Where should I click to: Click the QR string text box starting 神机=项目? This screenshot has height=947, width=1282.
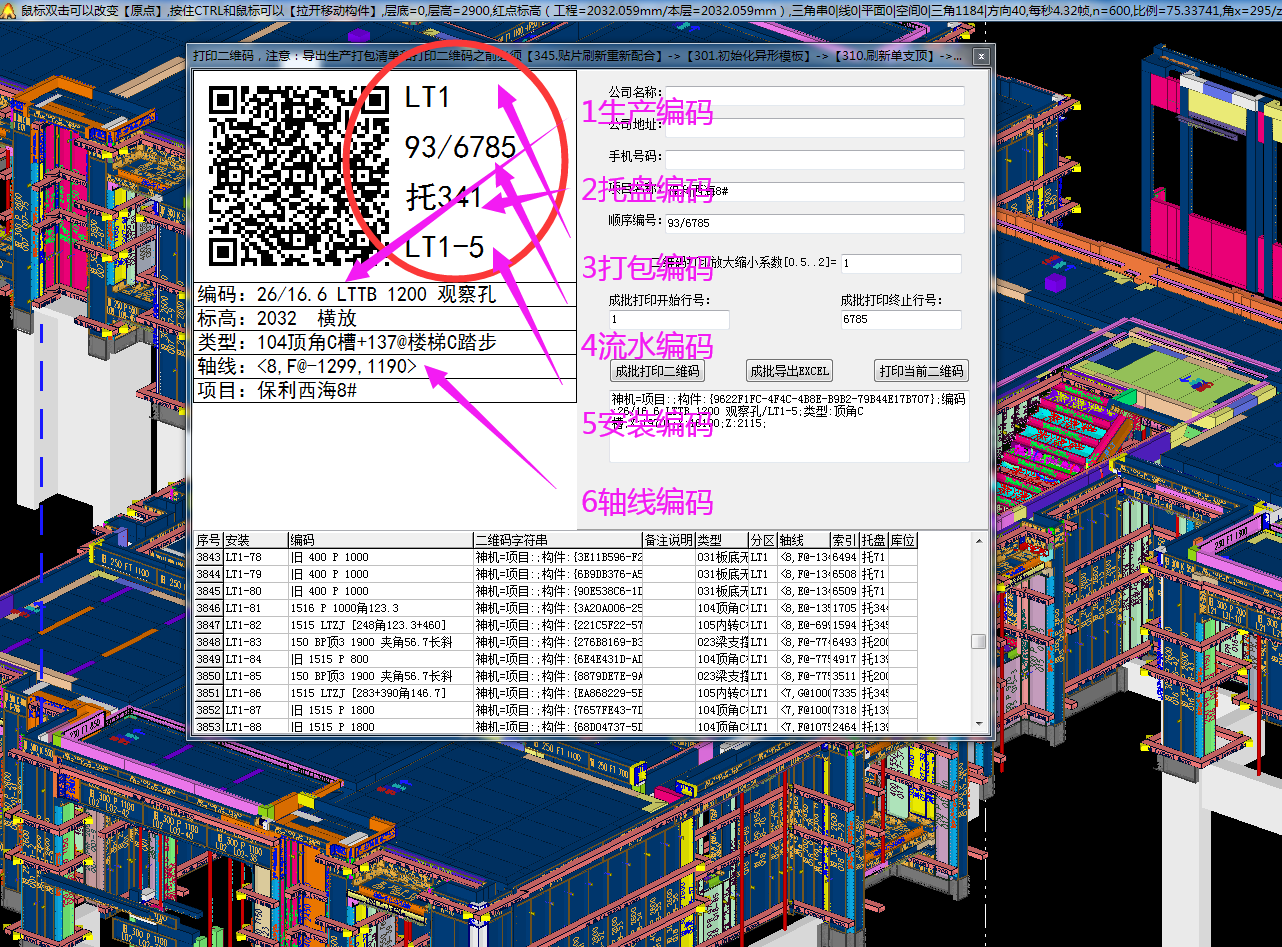789,427
